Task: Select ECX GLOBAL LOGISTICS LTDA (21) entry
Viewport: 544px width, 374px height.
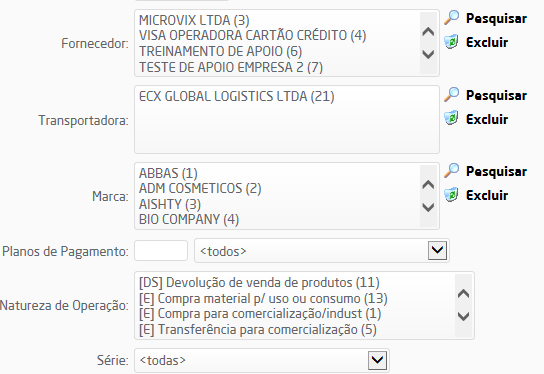Action: (237, 96)
